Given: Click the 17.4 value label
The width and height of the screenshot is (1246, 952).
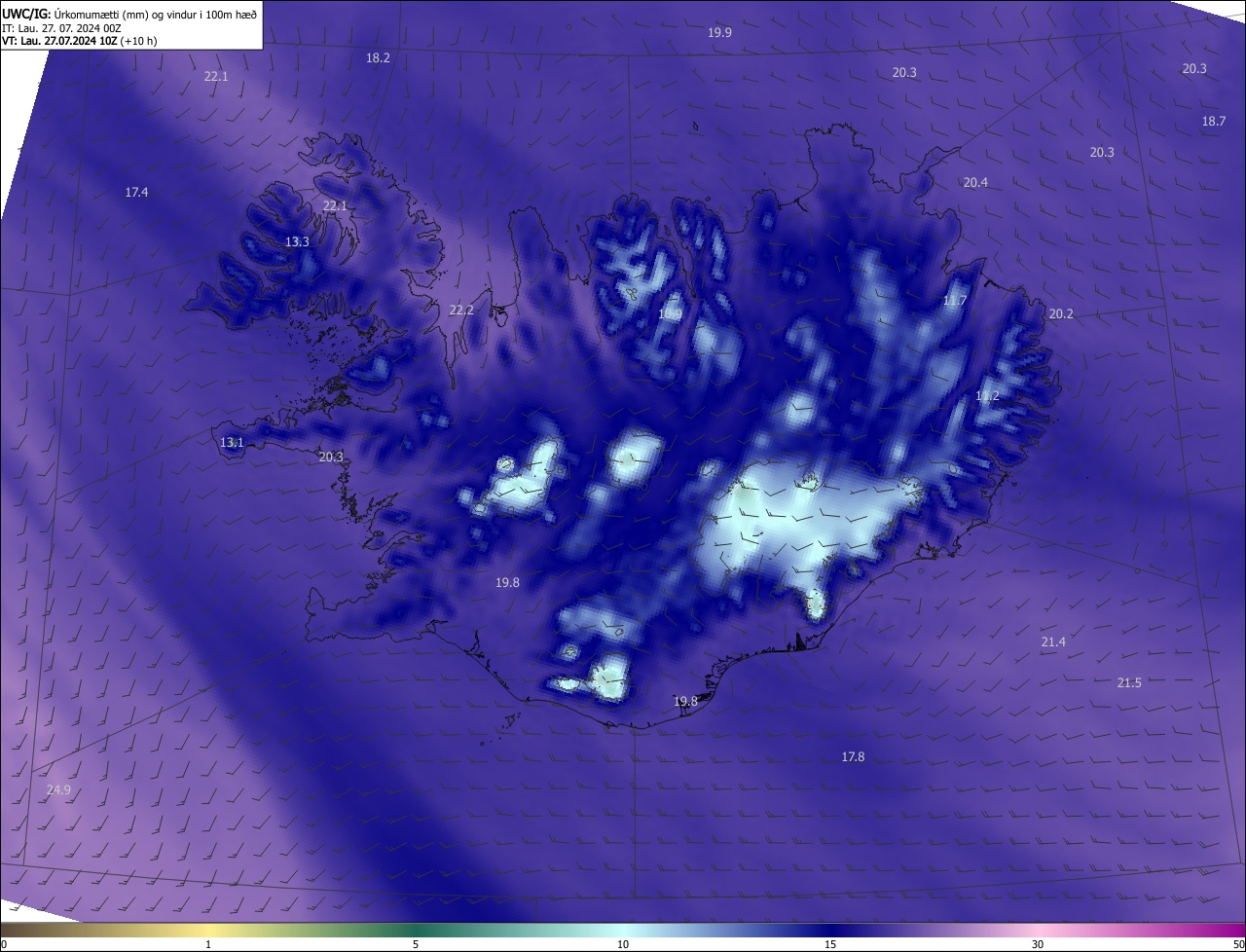Looking at the screenshot, I should (x=136, y=193).
